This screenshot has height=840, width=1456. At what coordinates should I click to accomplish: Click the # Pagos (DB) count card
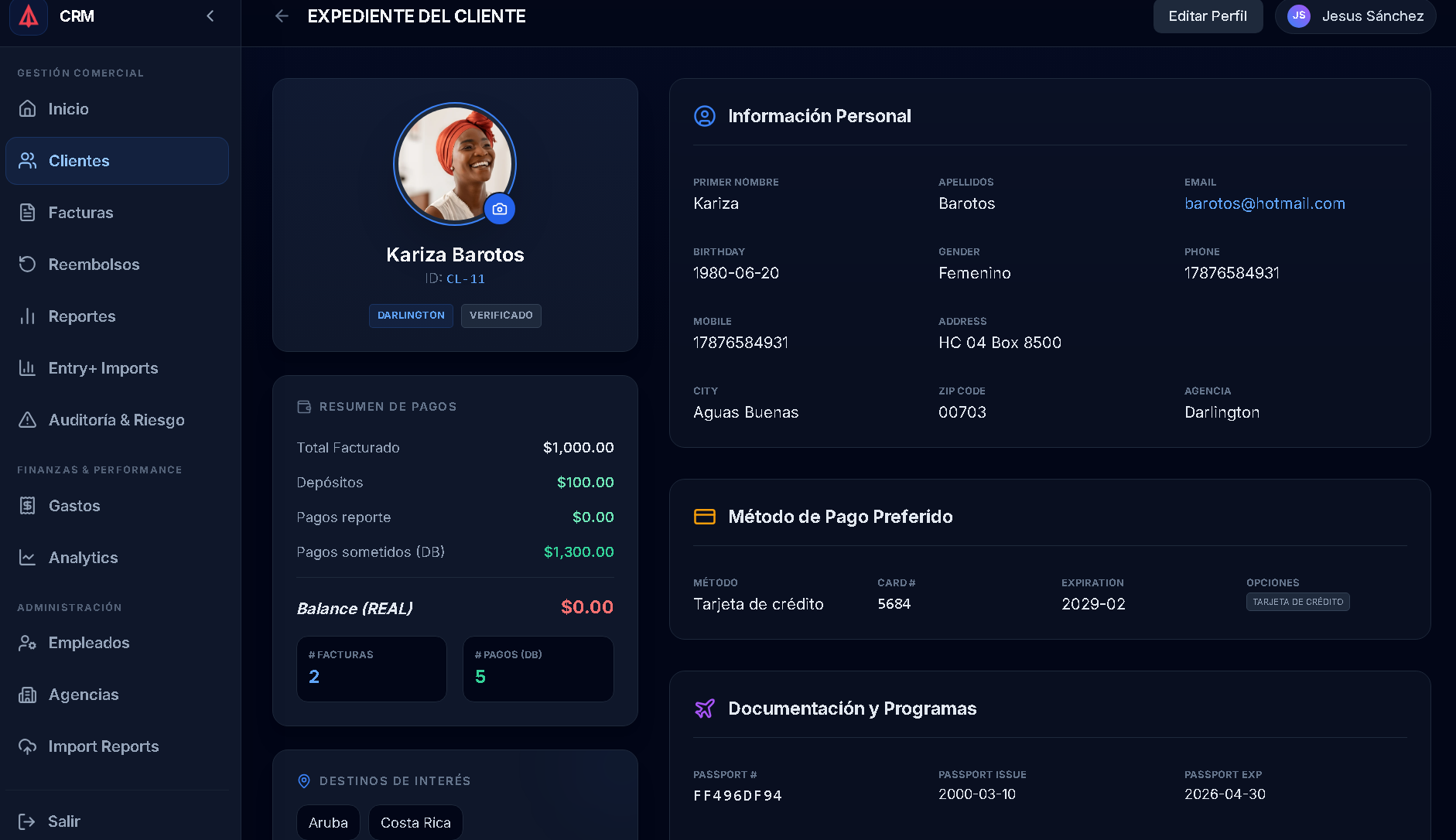tap(538, 669)
